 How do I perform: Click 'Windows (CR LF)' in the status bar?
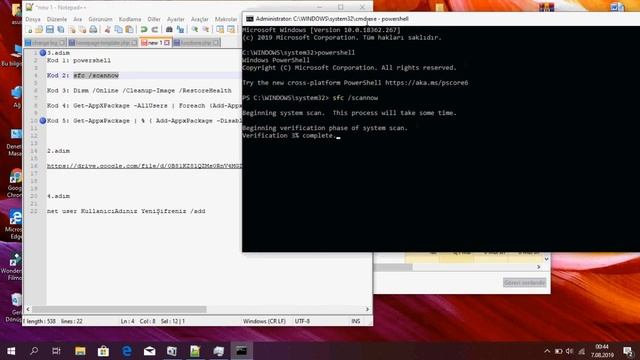(264, 321)
